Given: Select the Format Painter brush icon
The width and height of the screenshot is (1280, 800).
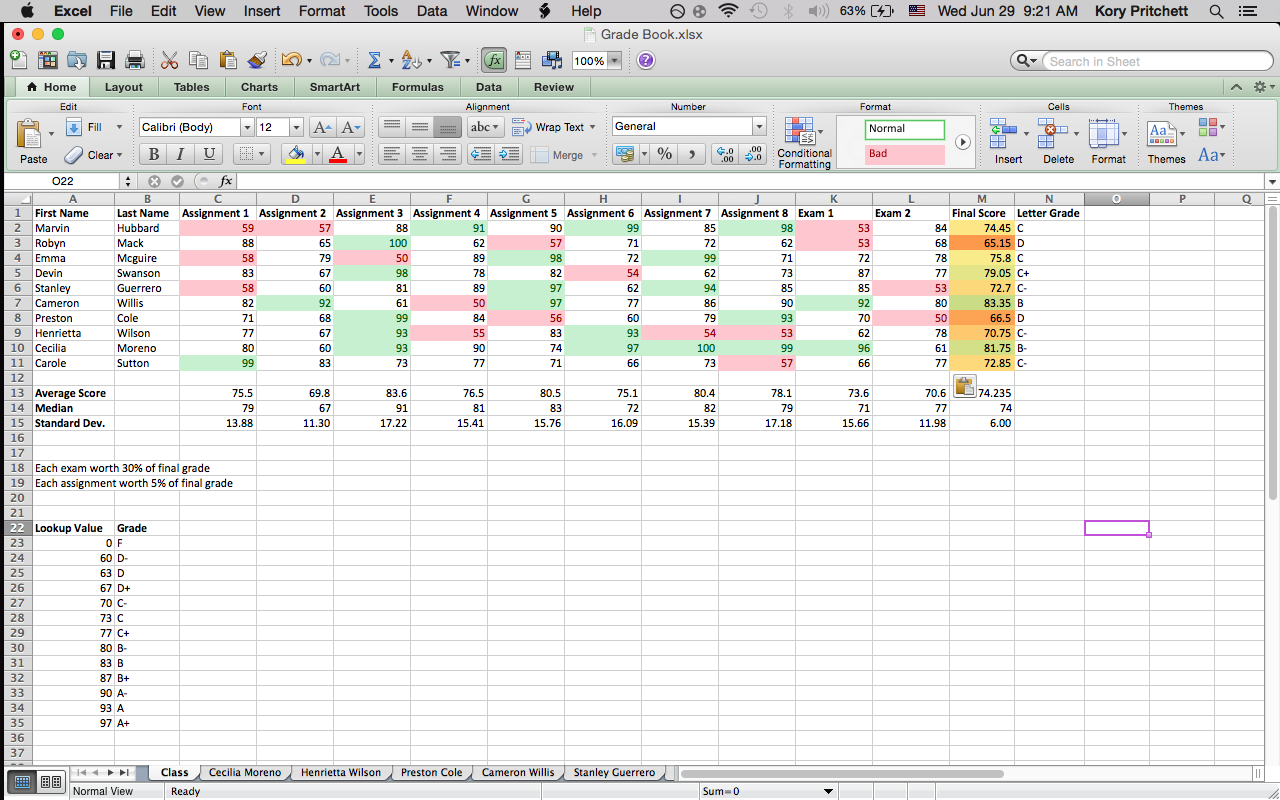Looking at the screenshot, I should pos(257,61).
